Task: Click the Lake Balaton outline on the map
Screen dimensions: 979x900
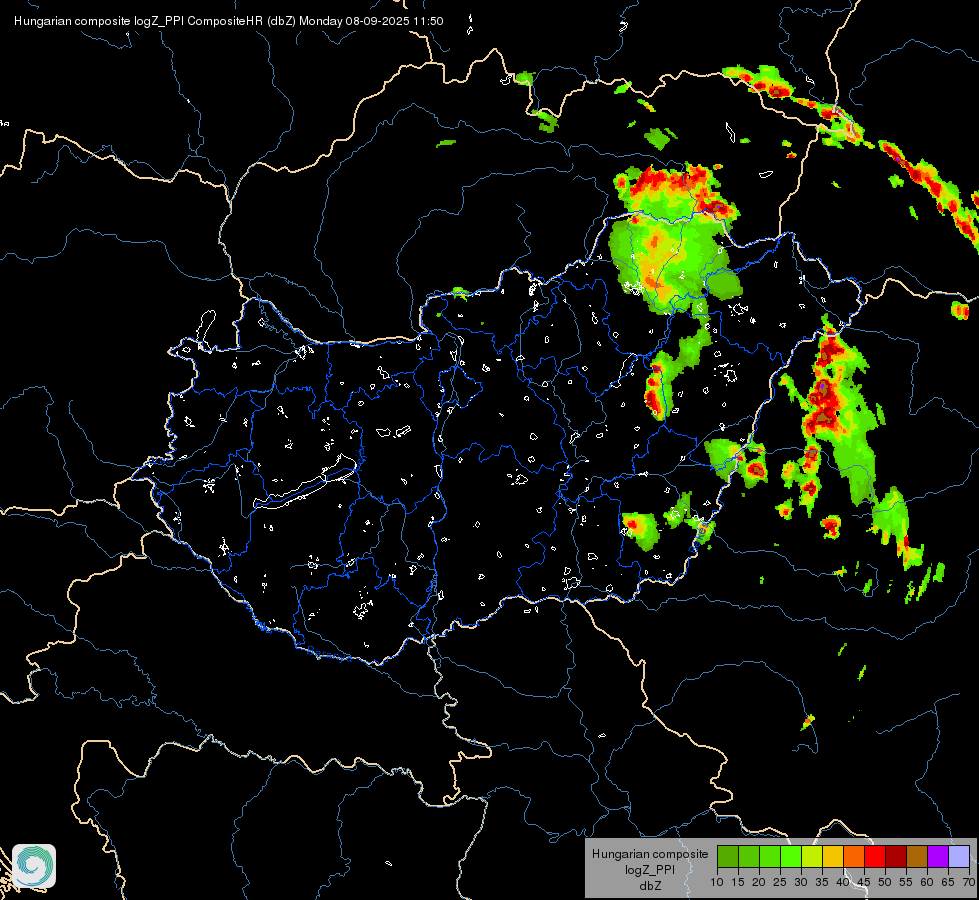Action: click(306, 483)
